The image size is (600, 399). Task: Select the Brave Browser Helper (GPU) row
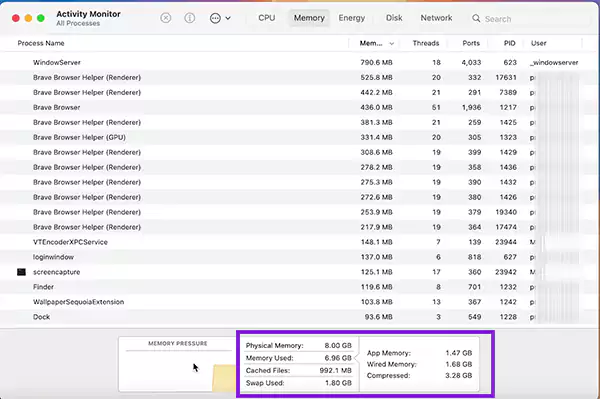coord(300,137)
